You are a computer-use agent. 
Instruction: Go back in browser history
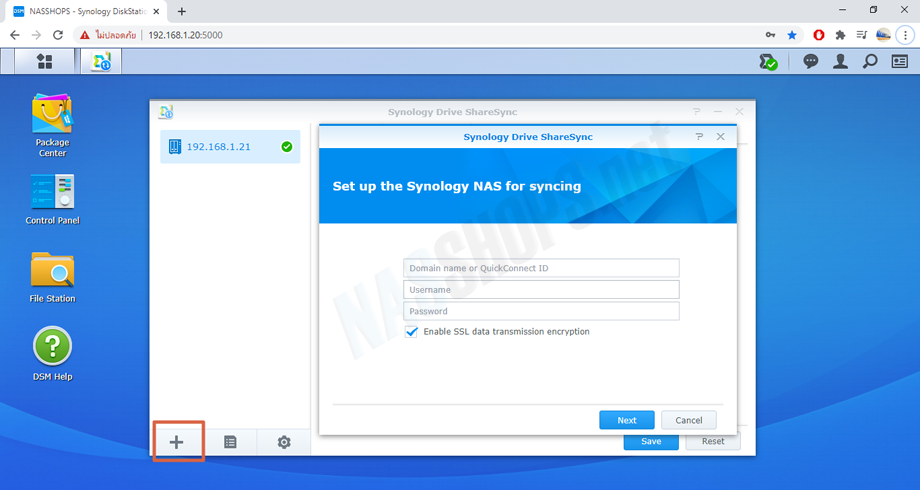point(15,35)
